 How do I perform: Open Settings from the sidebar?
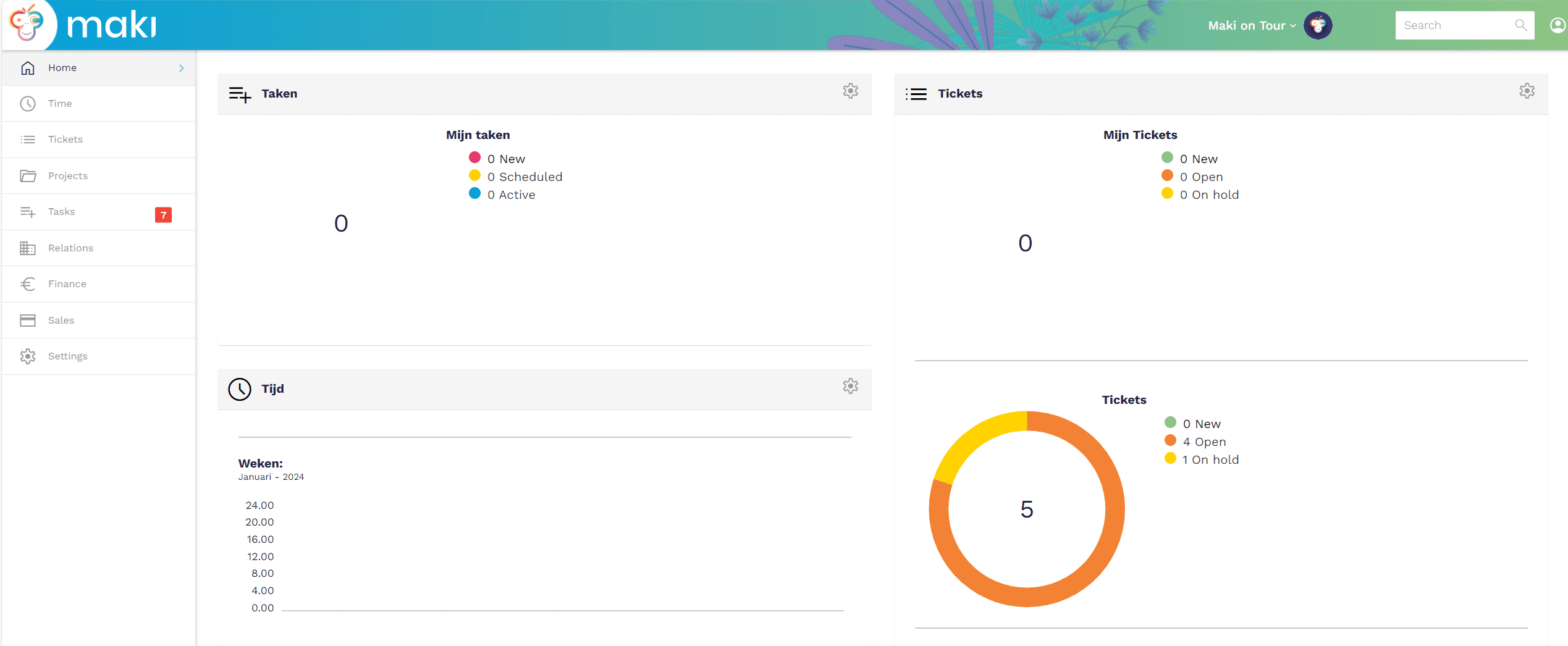pos(67,356)
